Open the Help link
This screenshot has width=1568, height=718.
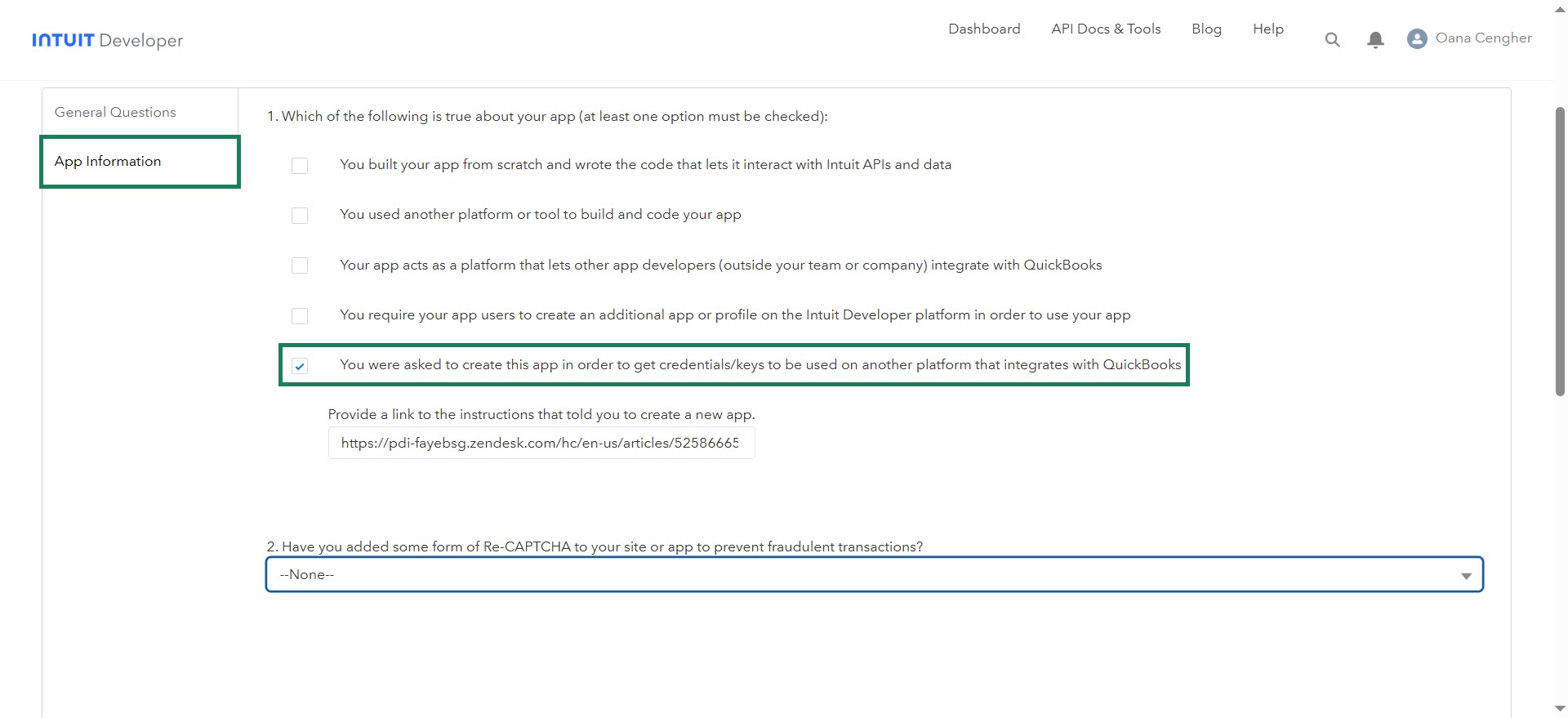[1267, 29]
